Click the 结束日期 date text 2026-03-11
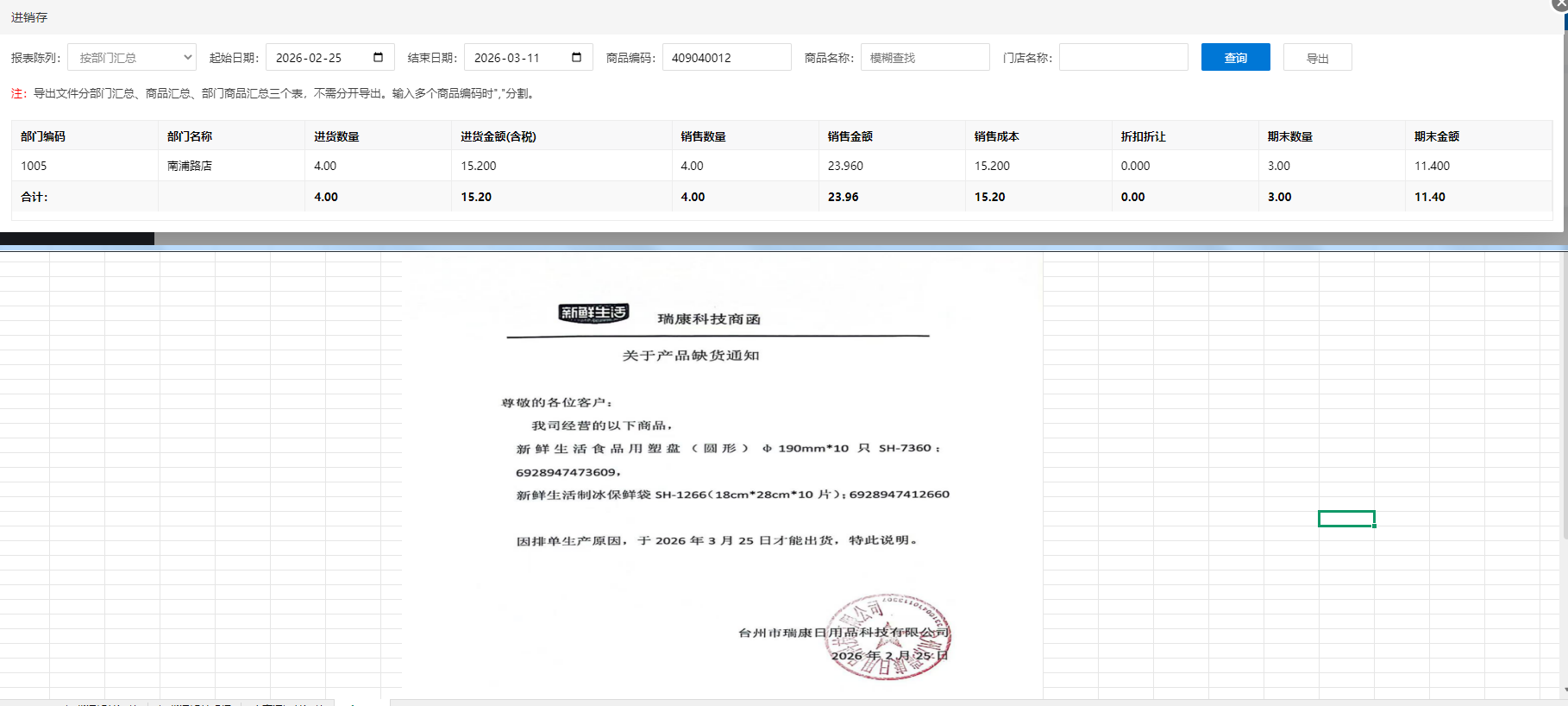The image size is (1568, 706). [x=507, y=58]
